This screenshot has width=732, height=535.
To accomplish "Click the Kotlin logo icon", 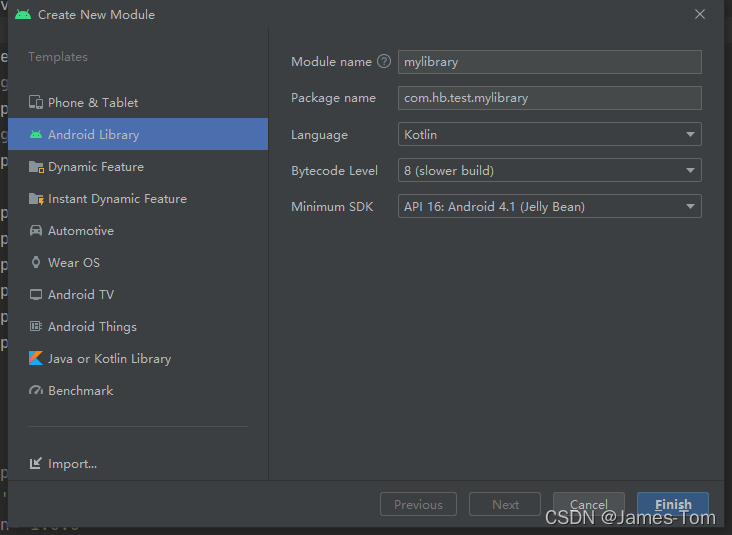I will [36, 359].
